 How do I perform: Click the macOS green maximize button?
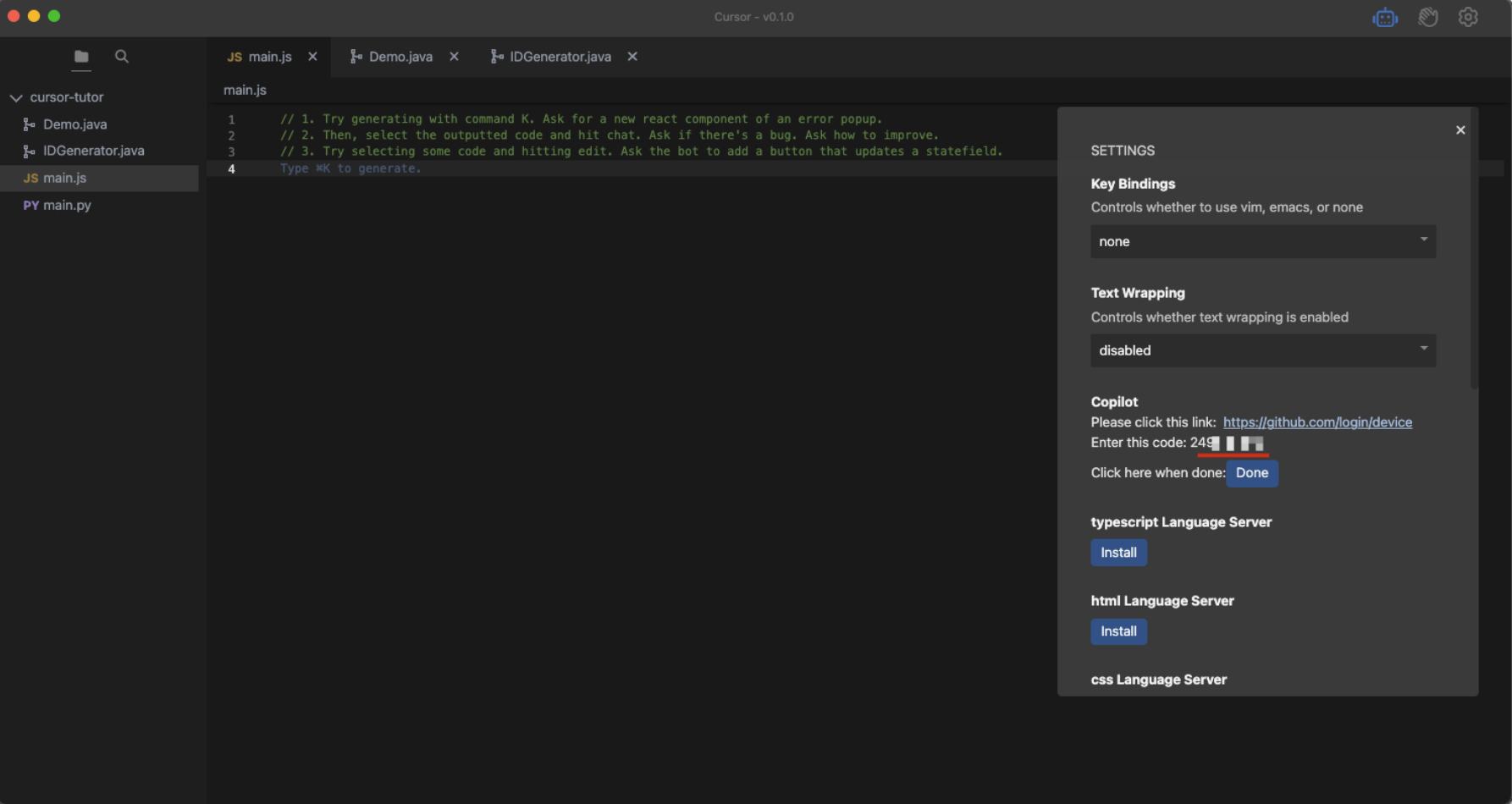[54, 16]
